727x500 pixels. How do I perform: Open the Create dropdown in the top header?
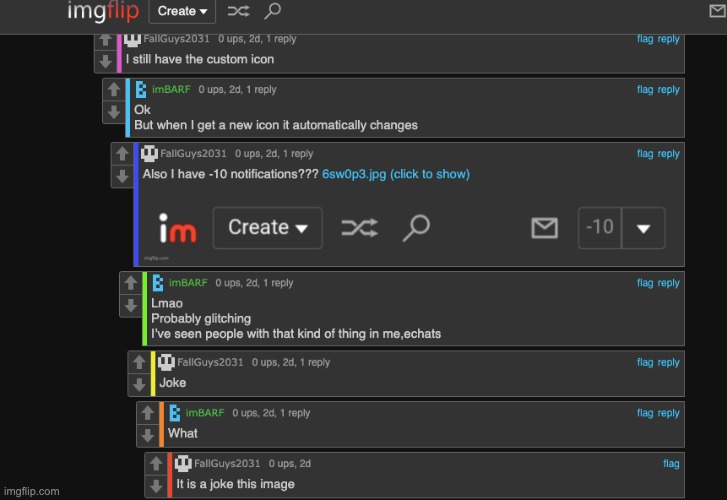click(182, 11)
